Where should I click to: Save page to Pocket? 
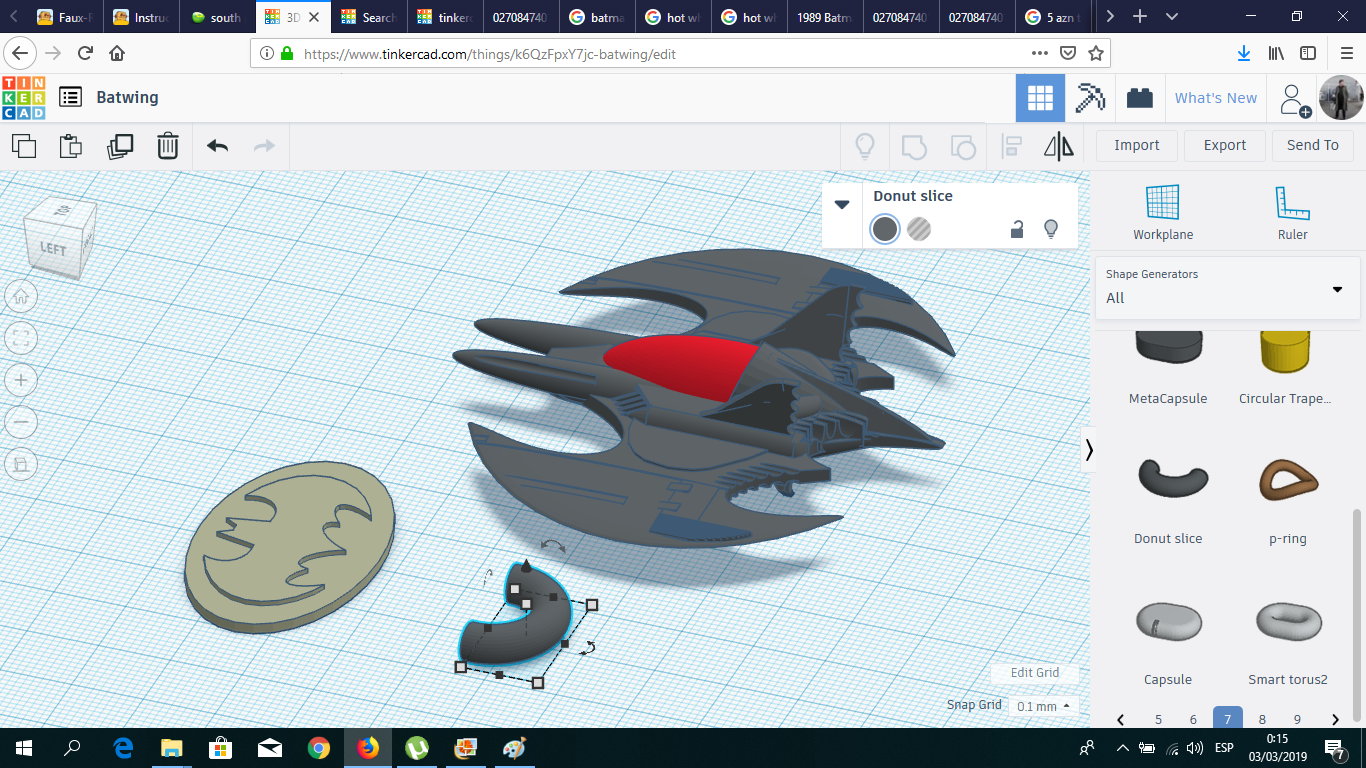click(1068, 53)
